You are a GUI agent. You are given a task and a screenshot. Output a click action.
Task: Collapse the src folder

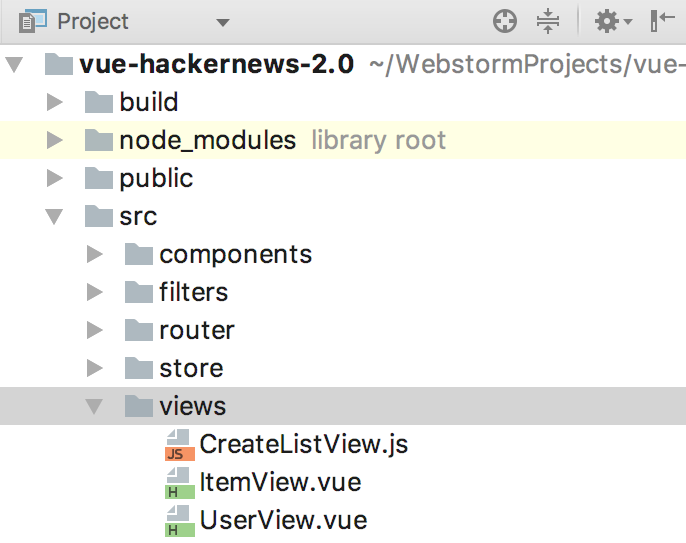tap(54, 217)
